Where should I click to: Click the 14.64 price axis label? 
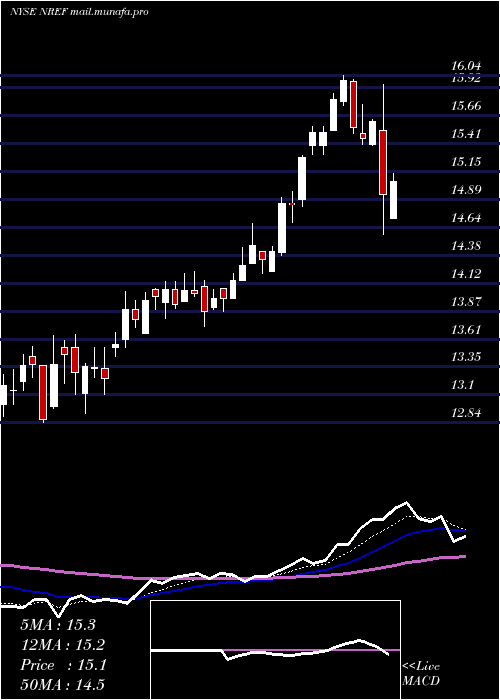[466, 218]
